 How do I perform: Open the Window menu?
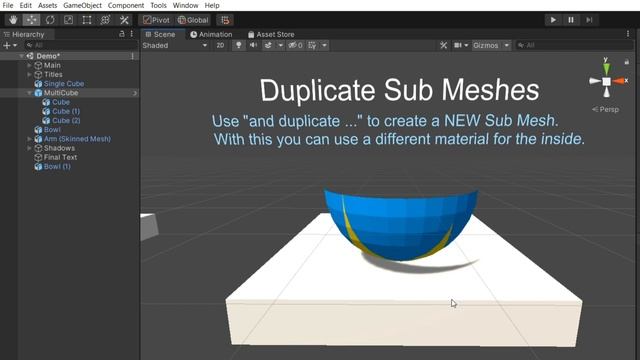pyautogui.click(x=185, y=5)
